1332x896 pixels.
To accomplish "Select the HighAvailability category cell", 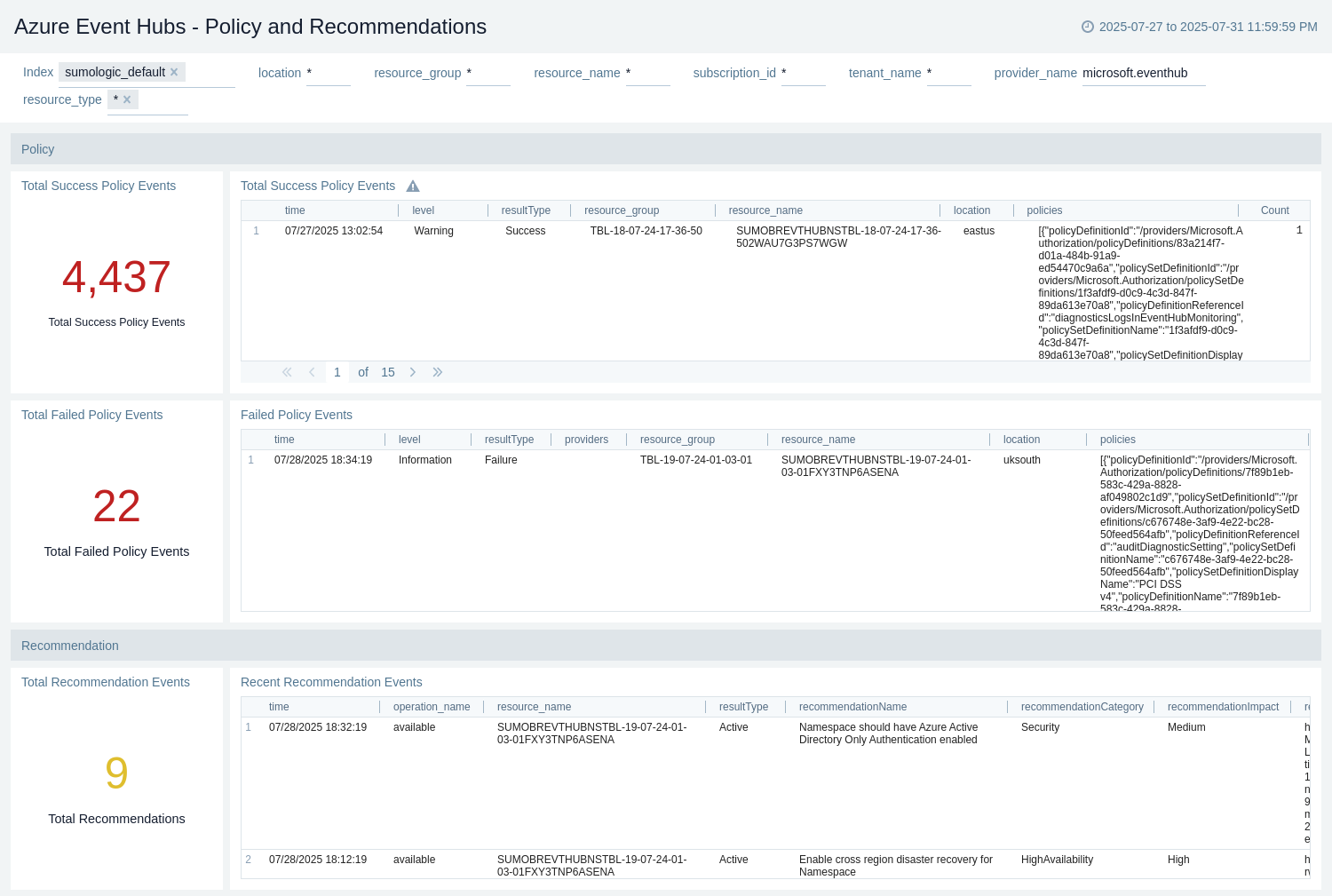I will 1057,860.
